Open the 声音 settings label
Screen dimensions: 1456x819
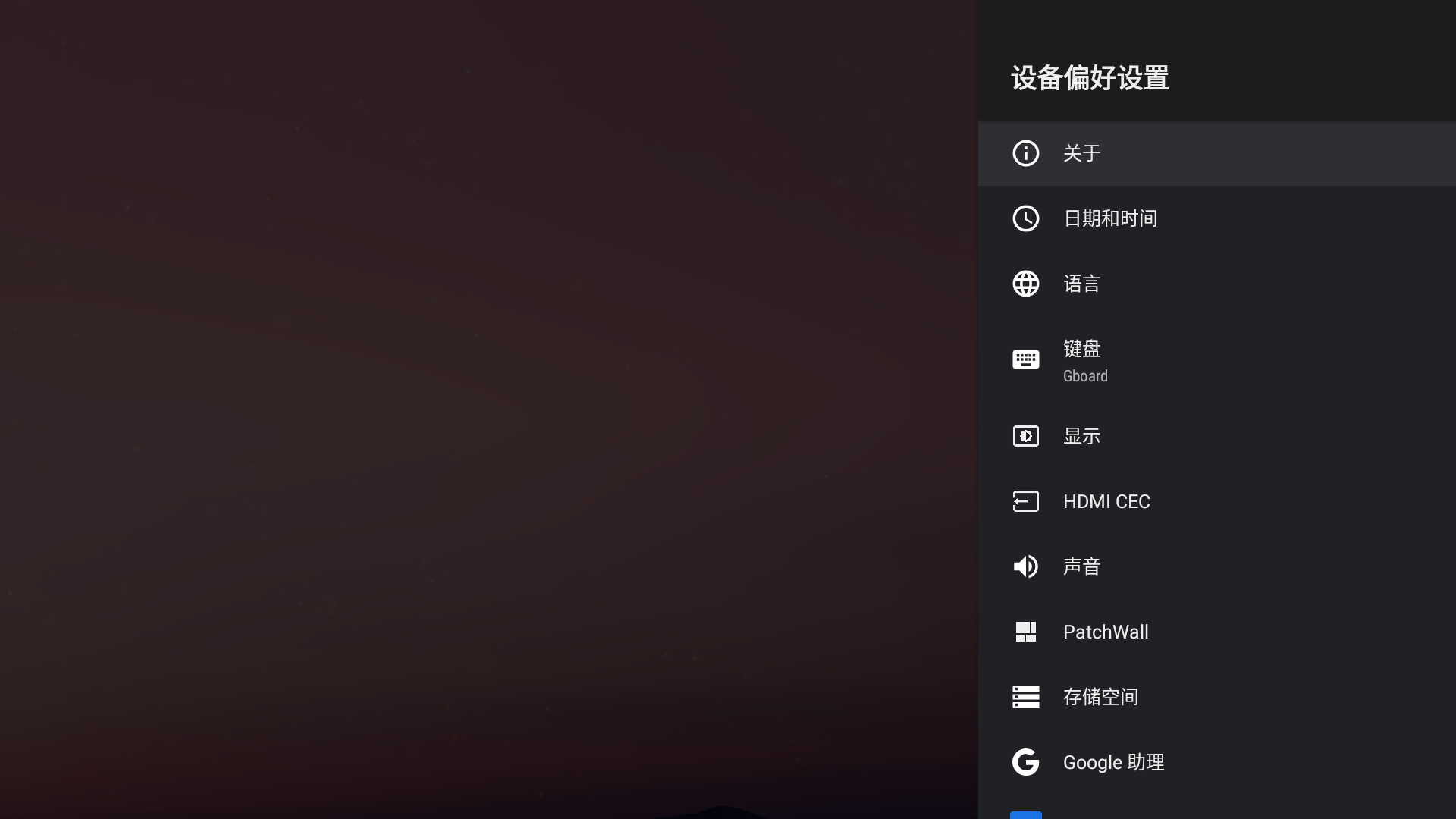tap(1081, 566)
